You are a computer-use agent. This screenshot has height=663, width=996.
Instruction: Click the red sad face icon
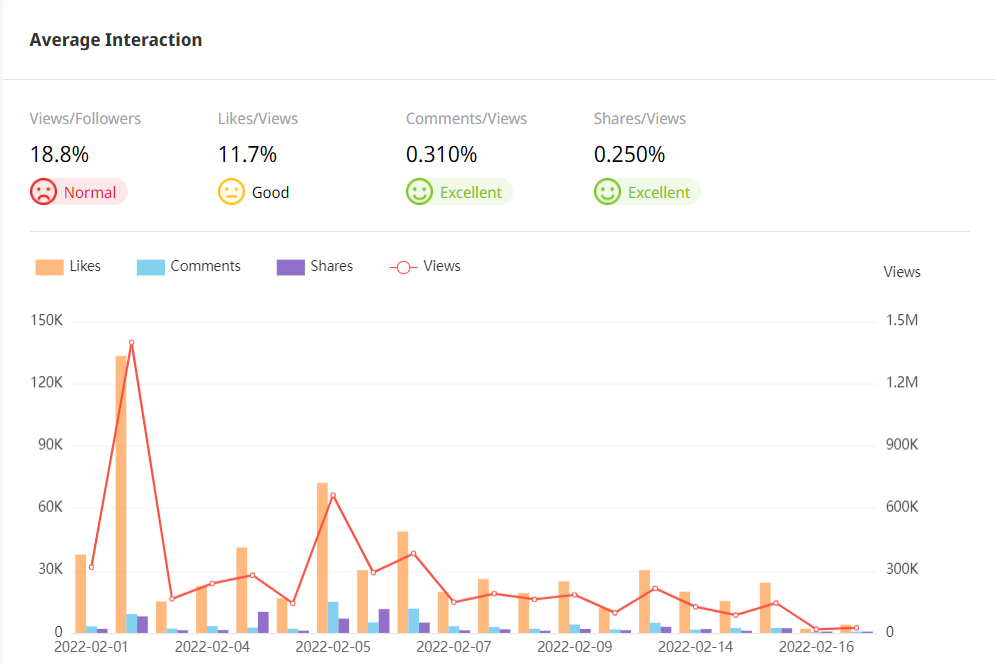pyautogui.click(x=43, y=192)
